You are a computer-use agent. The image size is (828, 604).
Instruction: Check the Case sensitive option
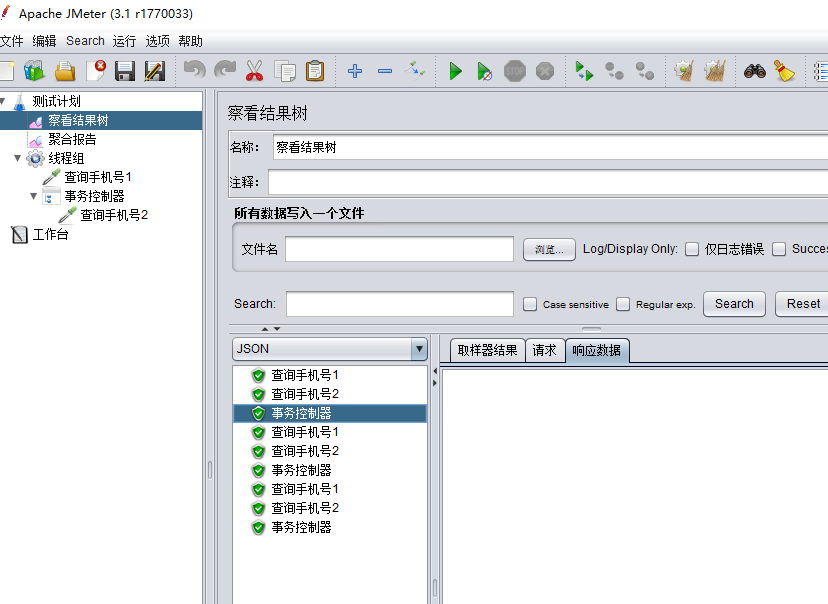point(530,304)
